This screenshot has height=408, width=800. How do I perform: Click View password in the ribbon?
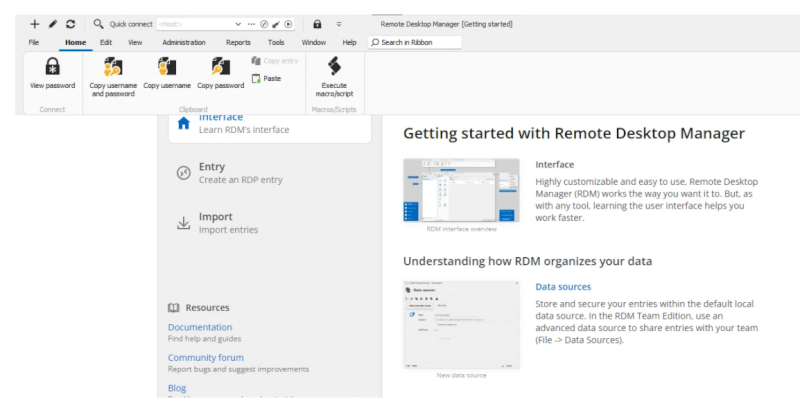(x=53, y=73)
